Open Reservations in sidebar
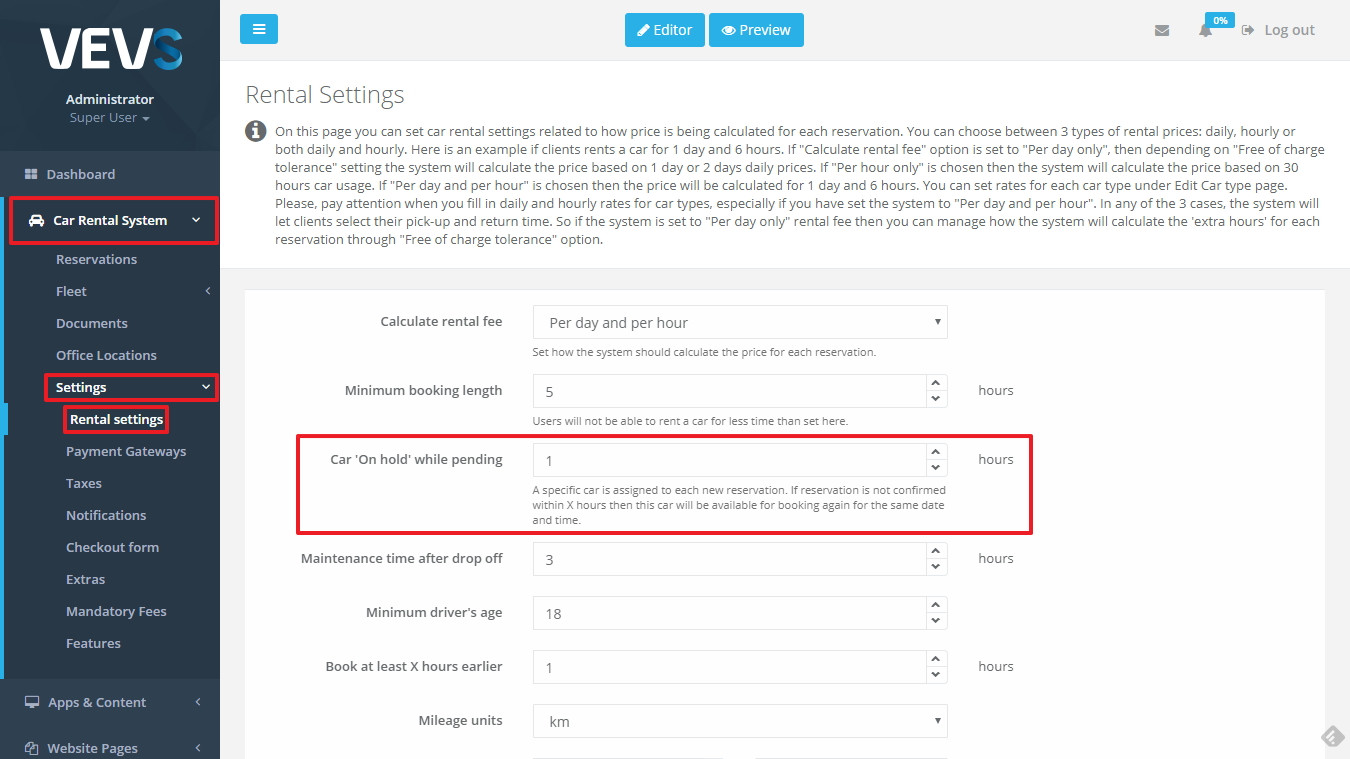This screenshot has height=759, width=1350. (x=96, y=259)
